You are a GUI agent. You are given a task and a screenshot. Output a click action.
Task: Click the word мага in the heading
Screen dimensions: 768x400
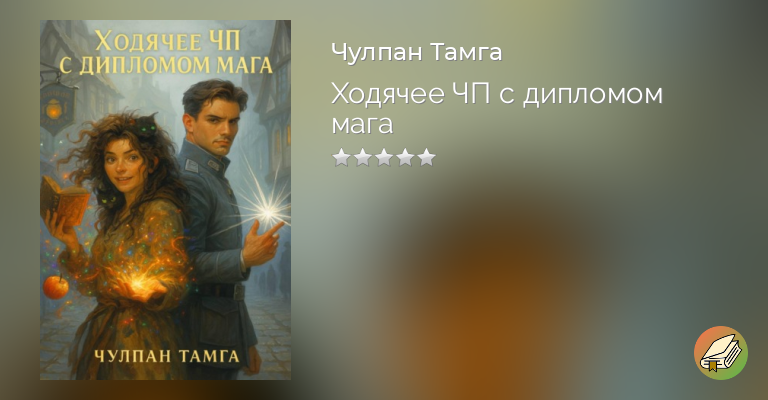[362, 124]
